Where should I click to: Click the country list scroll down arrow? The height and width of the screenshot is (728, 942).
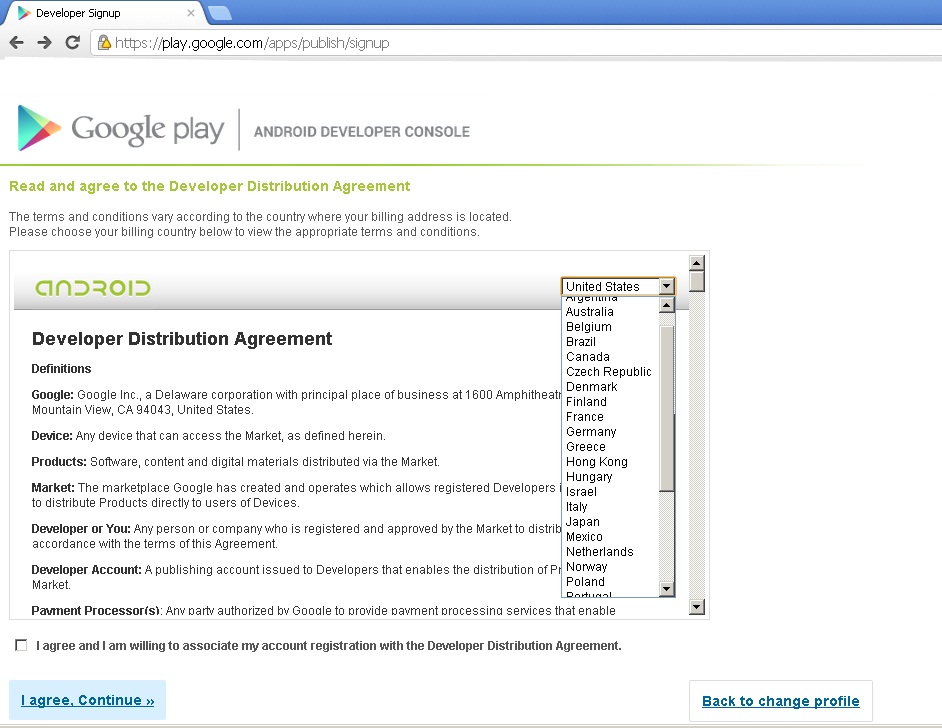point(666,589)
